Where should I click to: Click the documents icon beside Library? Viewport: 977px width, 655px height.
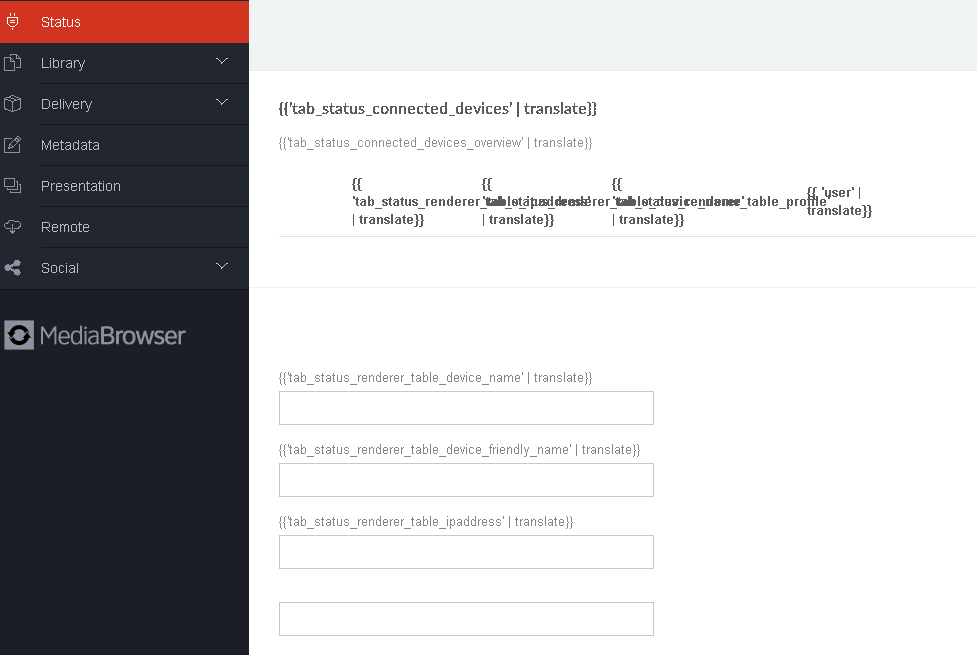tap(13, 63)
